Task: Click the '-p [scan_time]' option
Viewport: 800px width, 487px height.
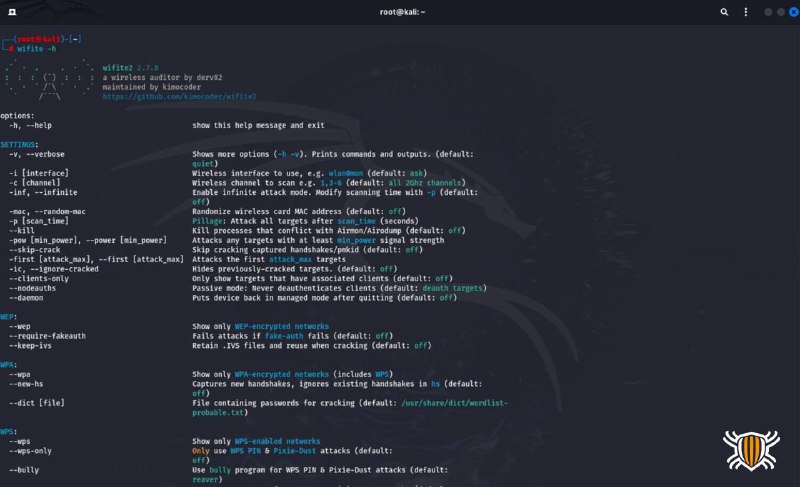Action: (x=39, y=221)
